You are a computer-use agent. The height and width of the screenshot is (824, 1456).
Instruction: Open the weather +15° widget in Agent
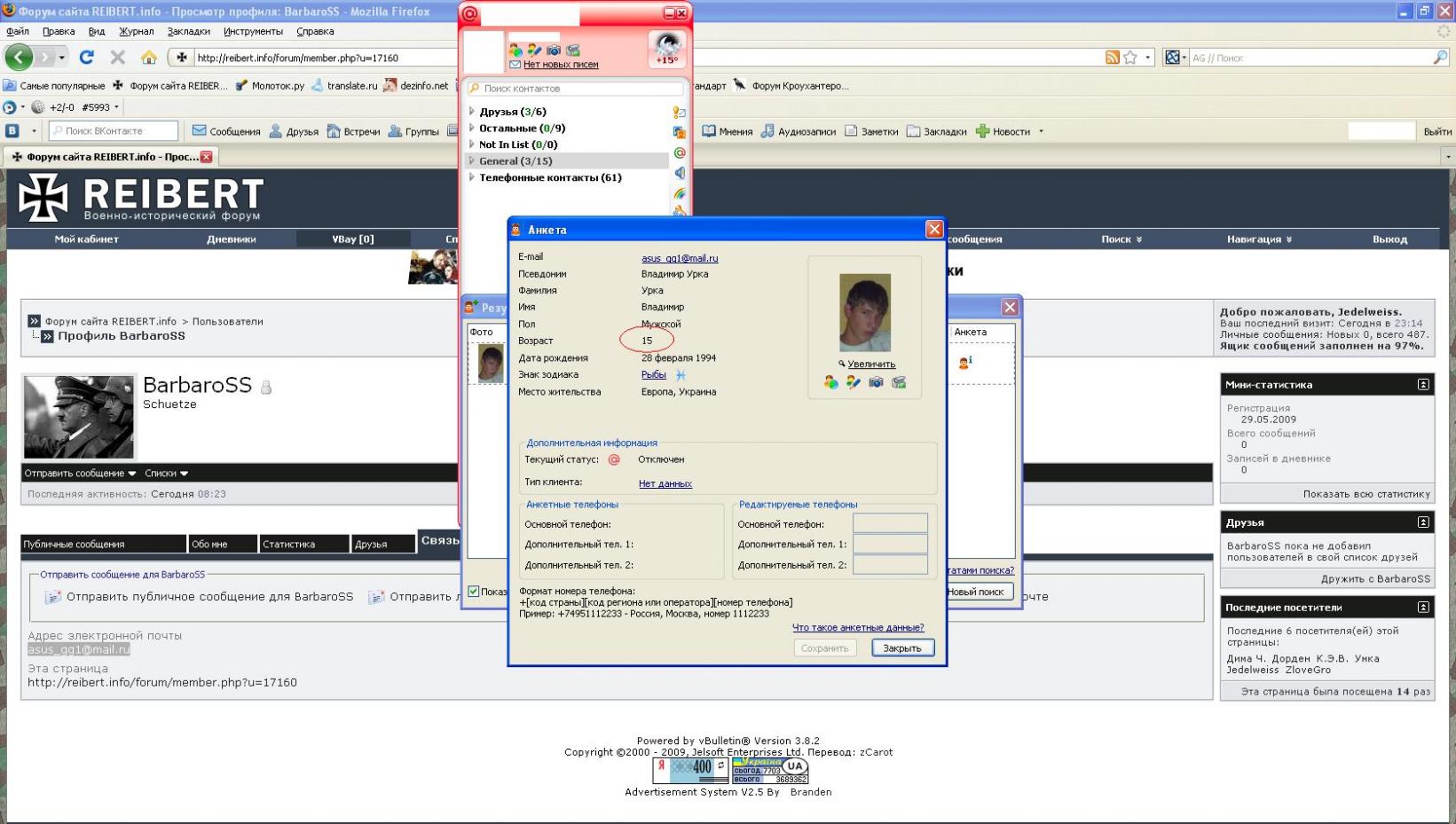click(x=667, y=49)
